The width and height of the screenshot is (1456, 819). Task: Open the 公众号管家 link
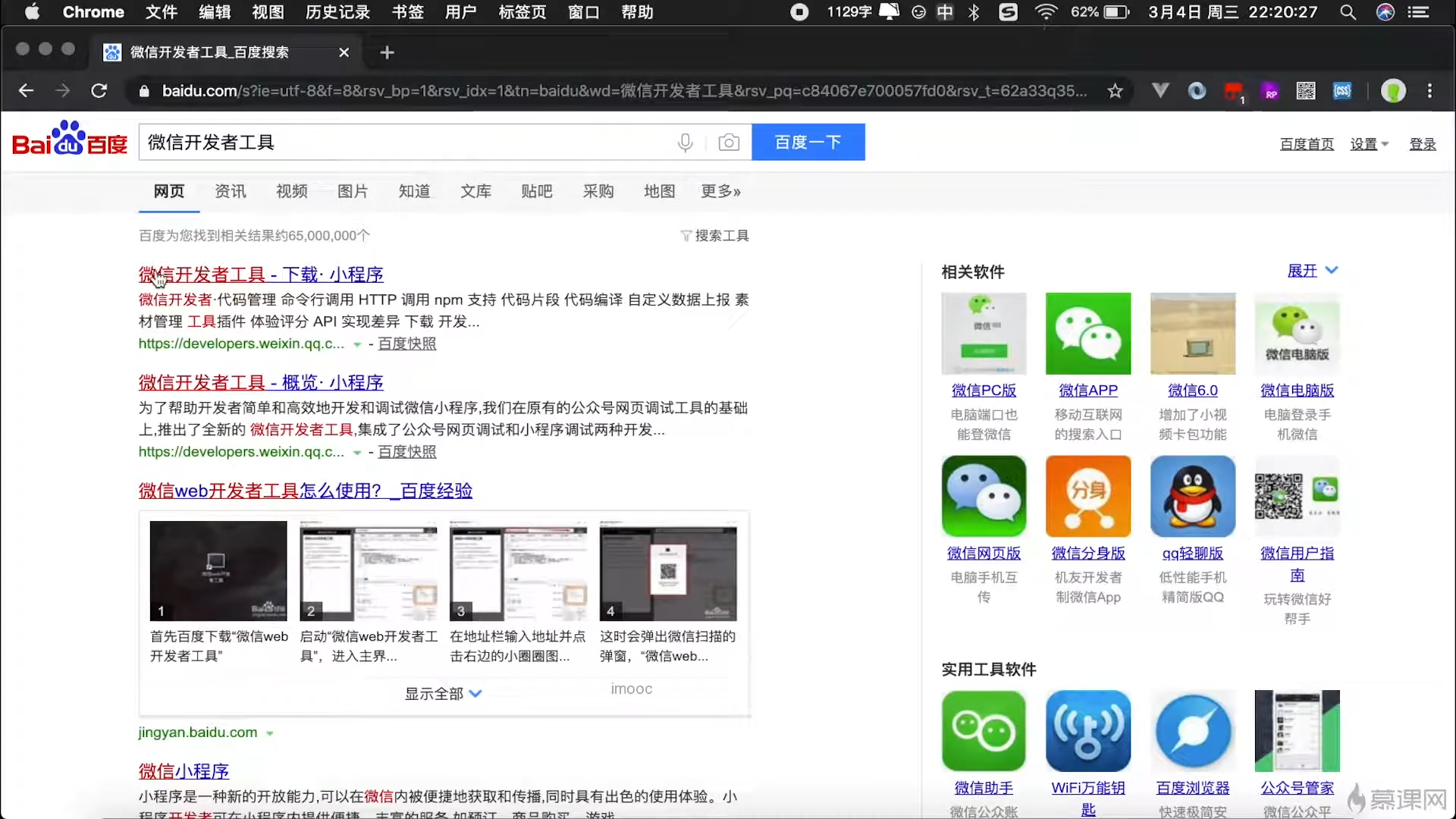[x=1298, y=789]
